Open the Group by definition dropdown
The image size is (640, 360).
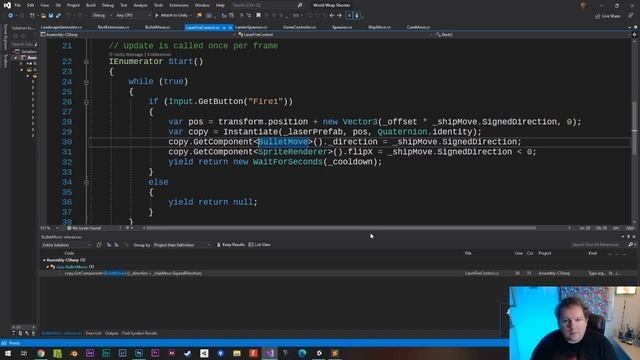(182, 245)
